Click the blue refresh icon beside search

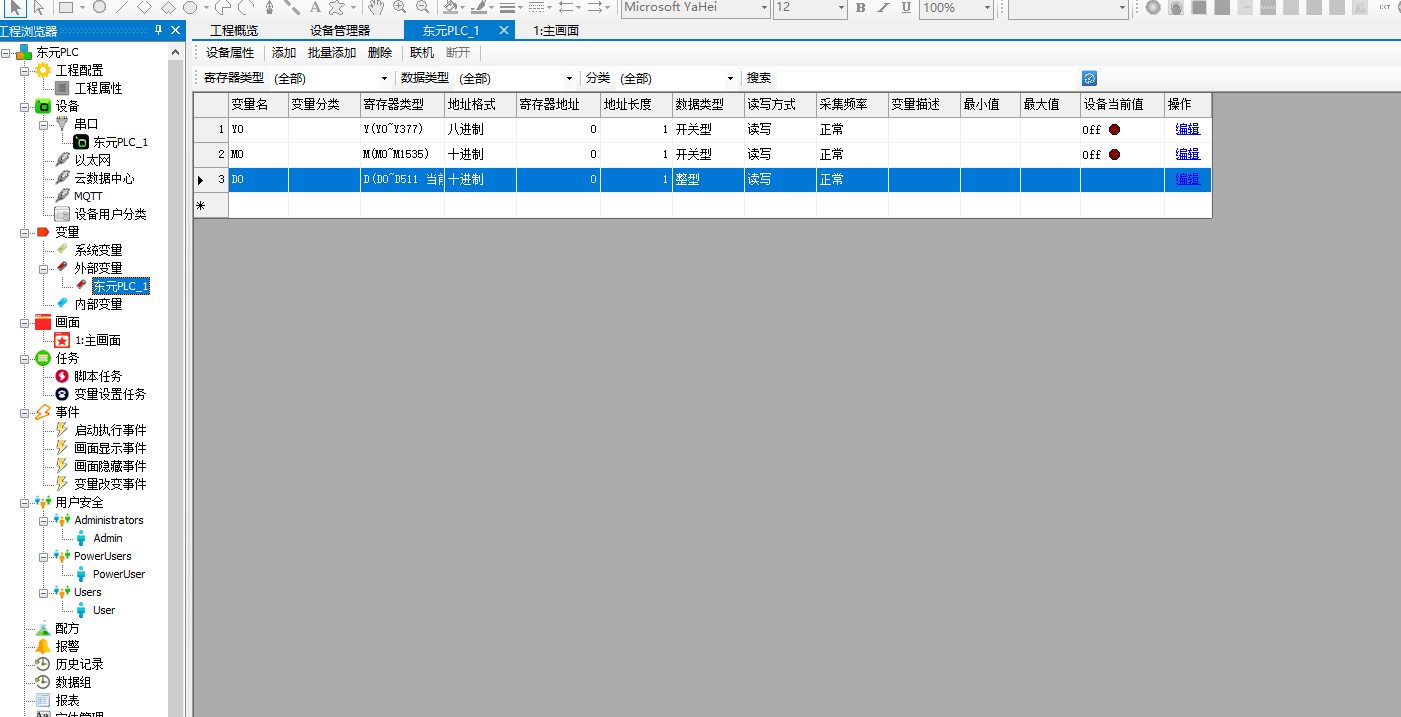(x=1090, y=78)
